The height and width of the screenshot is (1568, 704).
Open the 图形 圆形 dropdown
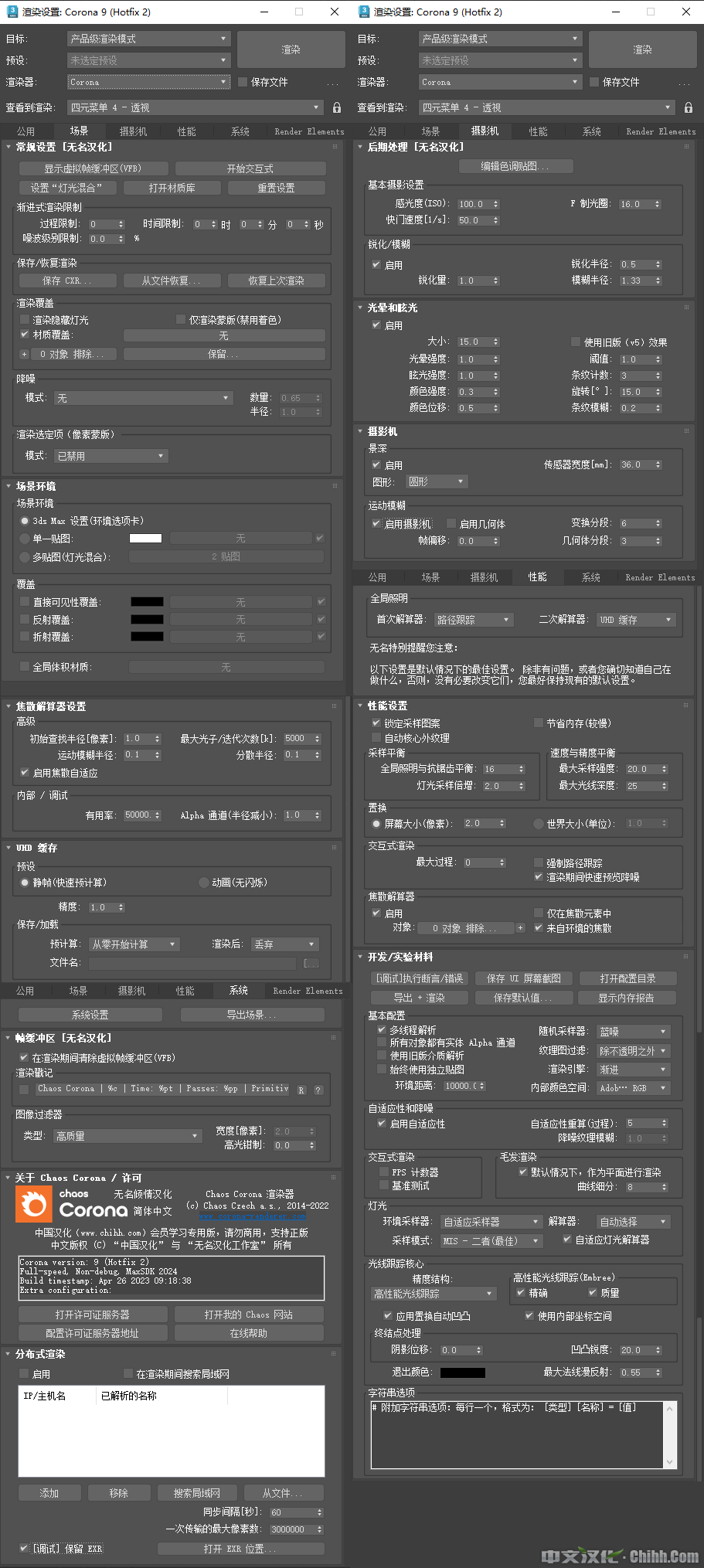[x=437, y=481]
